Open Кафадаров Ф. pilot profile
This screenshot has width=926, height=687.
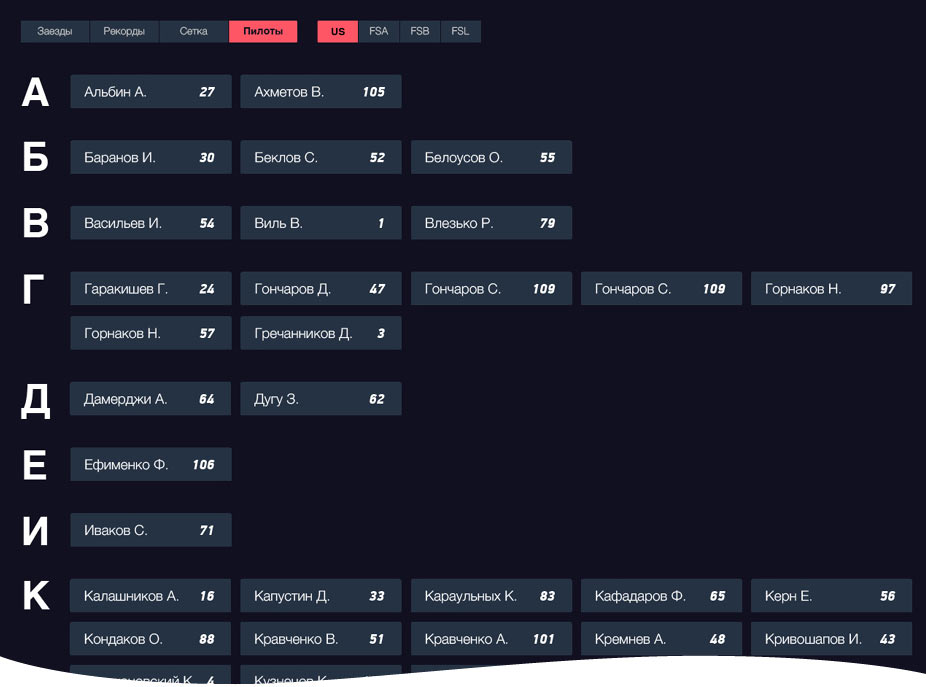click(x=661, y=596)
